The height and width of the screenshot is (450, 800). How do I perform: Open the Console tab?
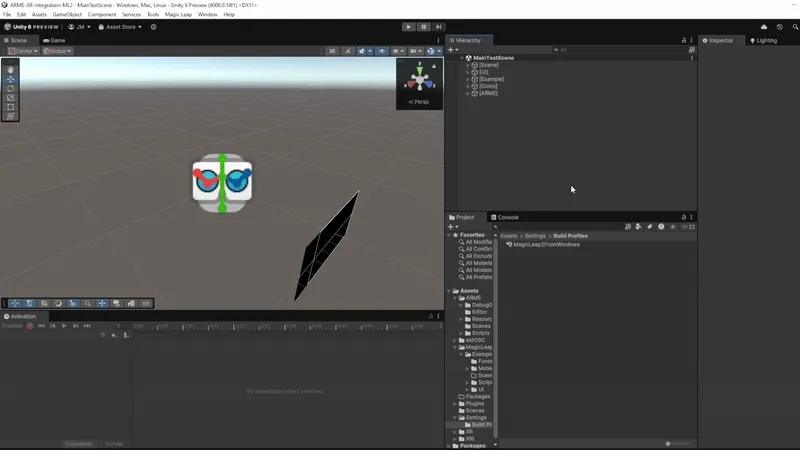click(505, 217)
